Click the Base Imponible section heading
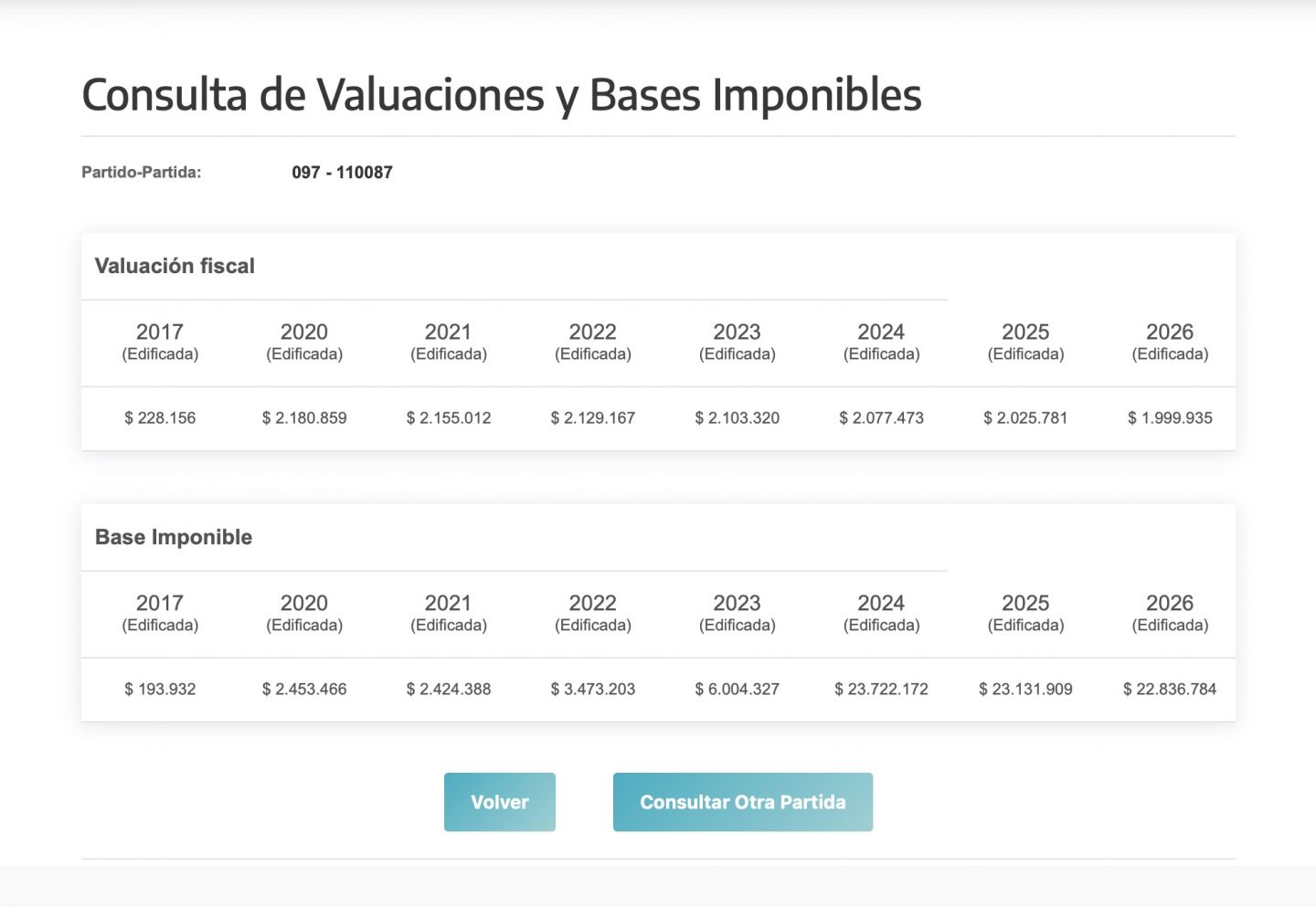The width and height of the screenshot is (1316, 907). 174,537
